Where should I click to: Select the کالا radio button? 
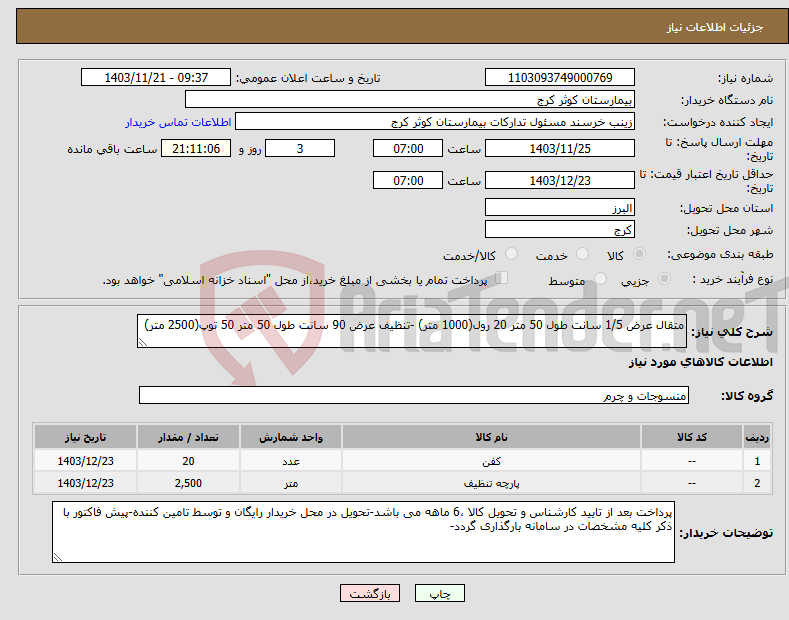coord(639,254)
